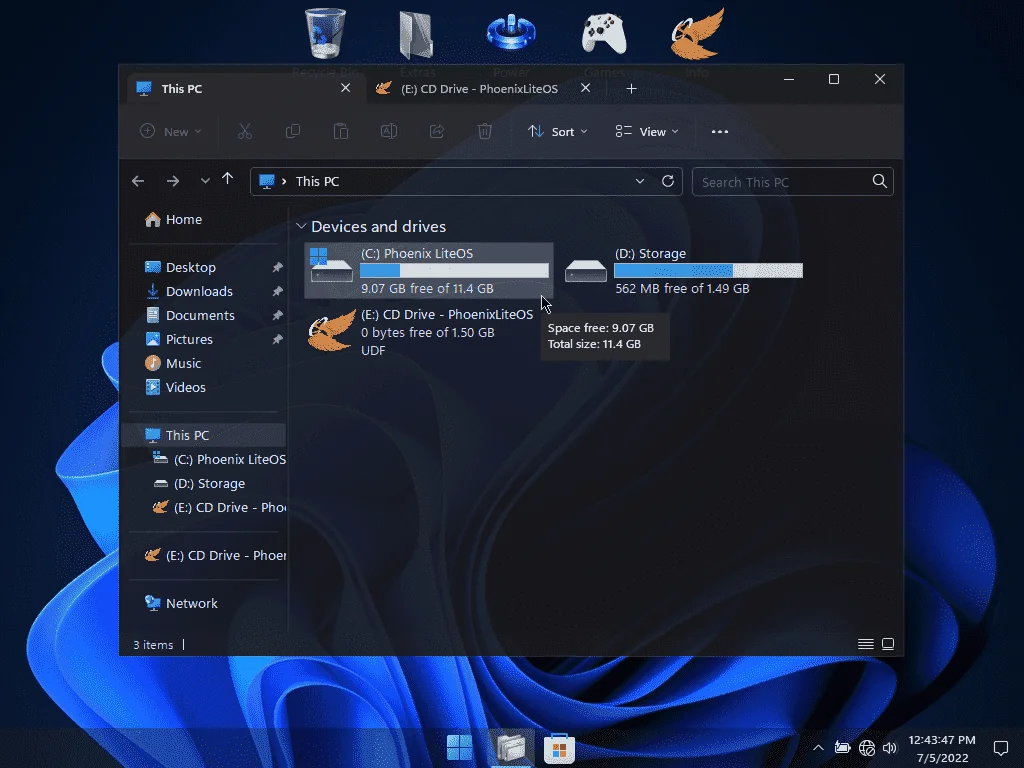Open the View dropdown menu
This screenshot has width=1024, height=768.
647,131
